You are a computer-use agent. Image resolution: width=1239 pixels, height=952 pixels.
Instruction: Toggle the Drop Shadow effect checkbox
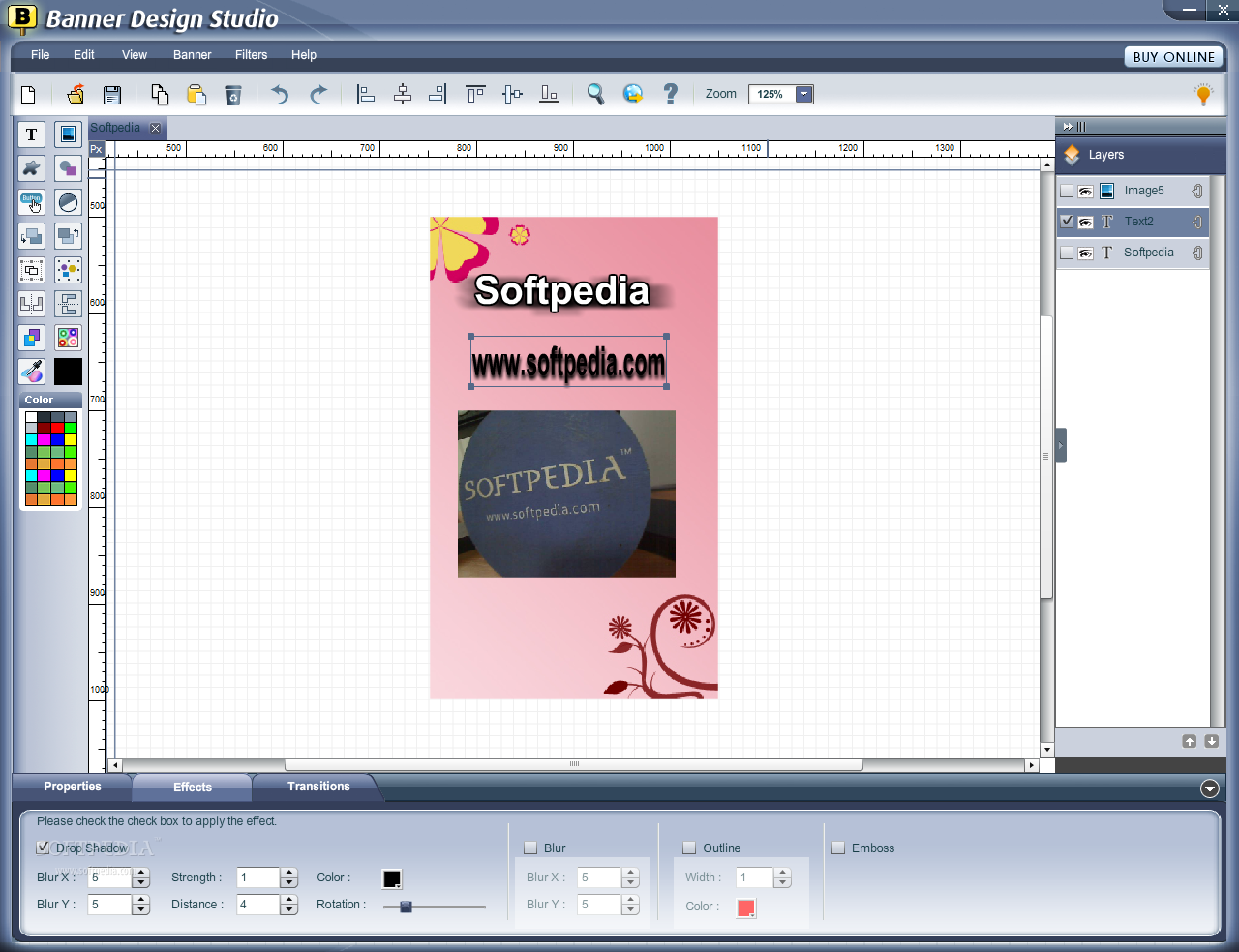click(x=43, y=848)
